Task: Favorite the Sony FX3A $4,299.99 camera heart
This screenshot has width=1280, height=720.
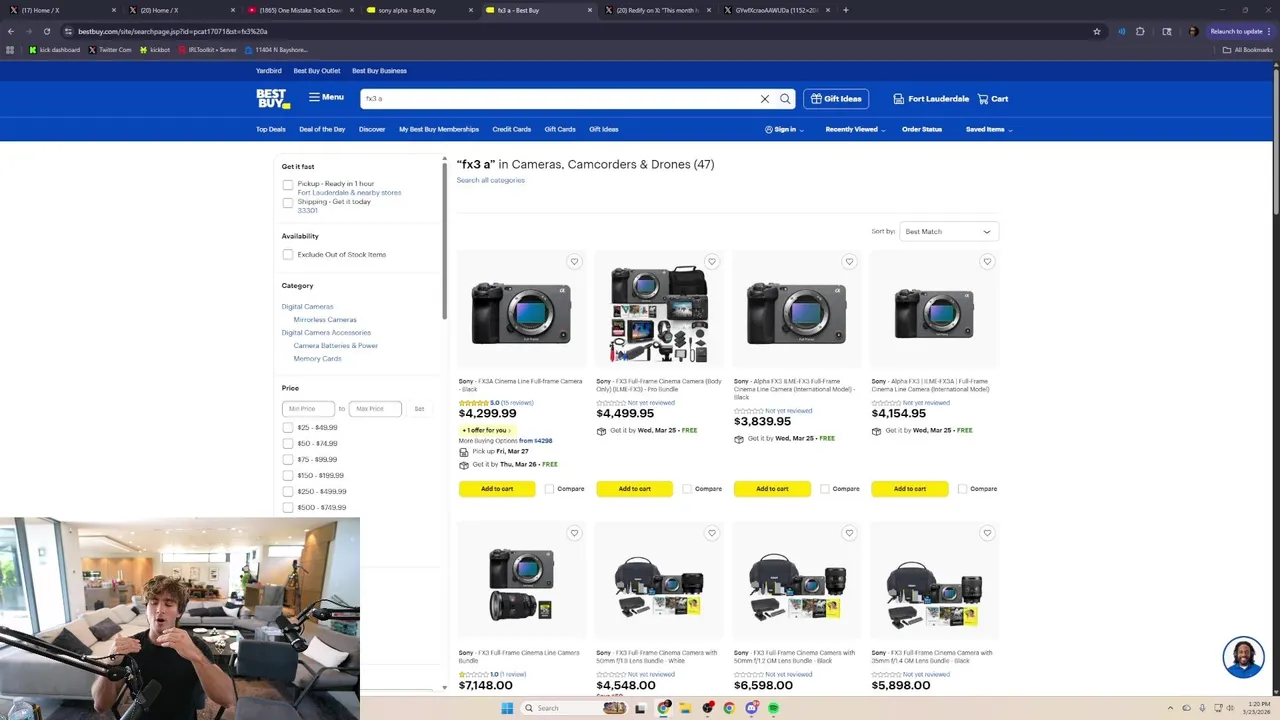Action: pos(574,262)
